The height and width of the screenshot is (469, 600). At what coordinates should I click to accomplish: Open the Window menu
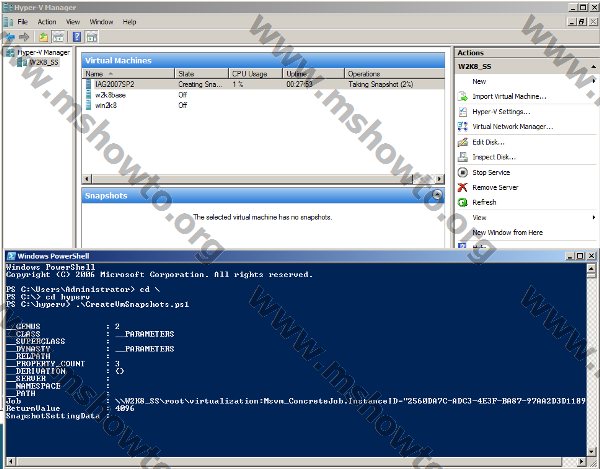101,22
